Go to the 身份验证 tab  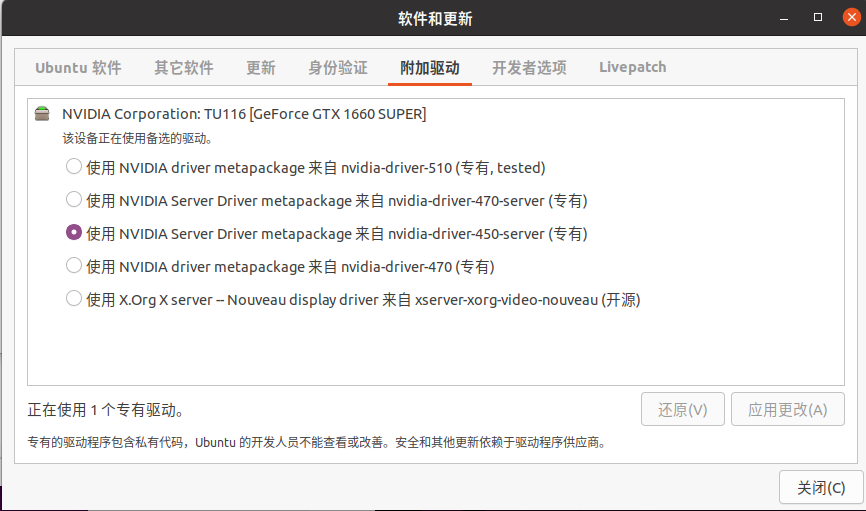[x=338, y=68]
